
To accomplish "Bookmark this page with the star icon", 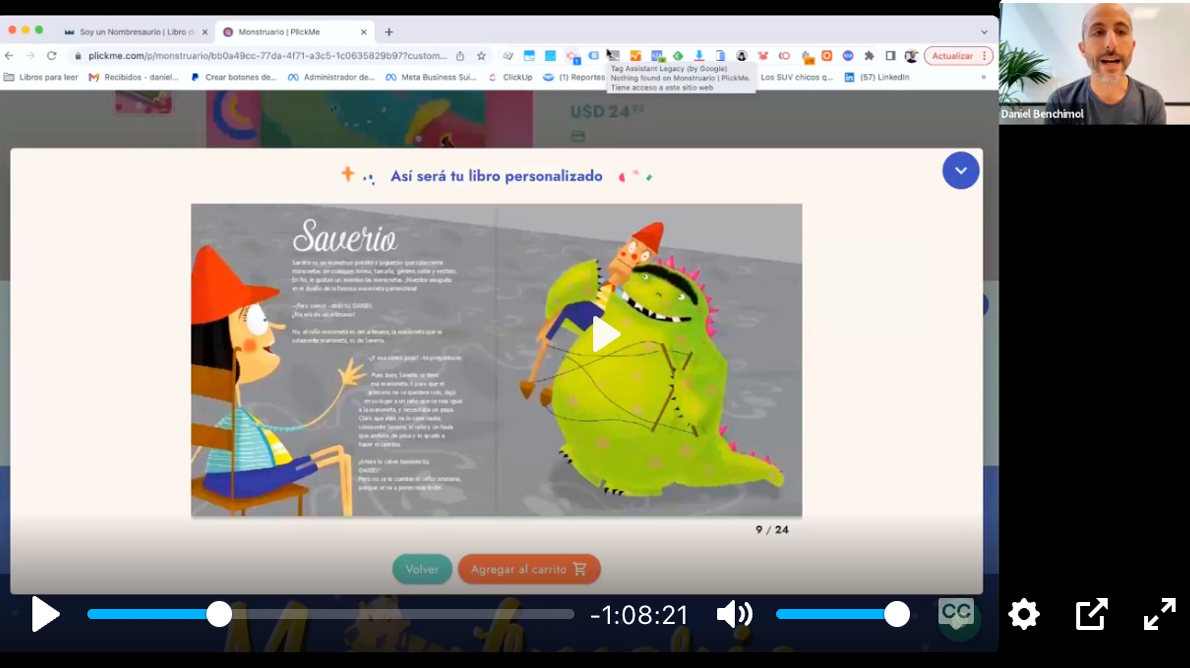I will point(481,55).
